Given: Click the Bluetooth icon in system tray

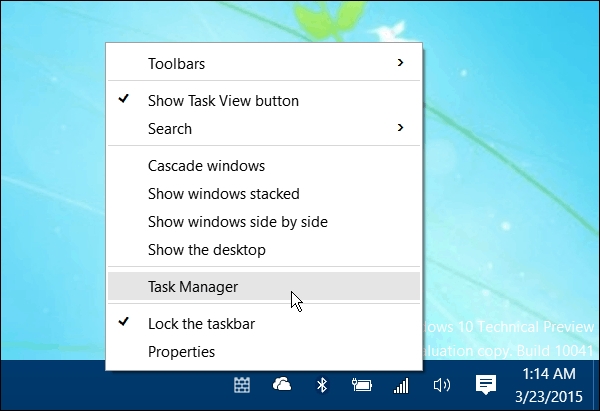Looking at the screenshot, I should tap(322, 385).
